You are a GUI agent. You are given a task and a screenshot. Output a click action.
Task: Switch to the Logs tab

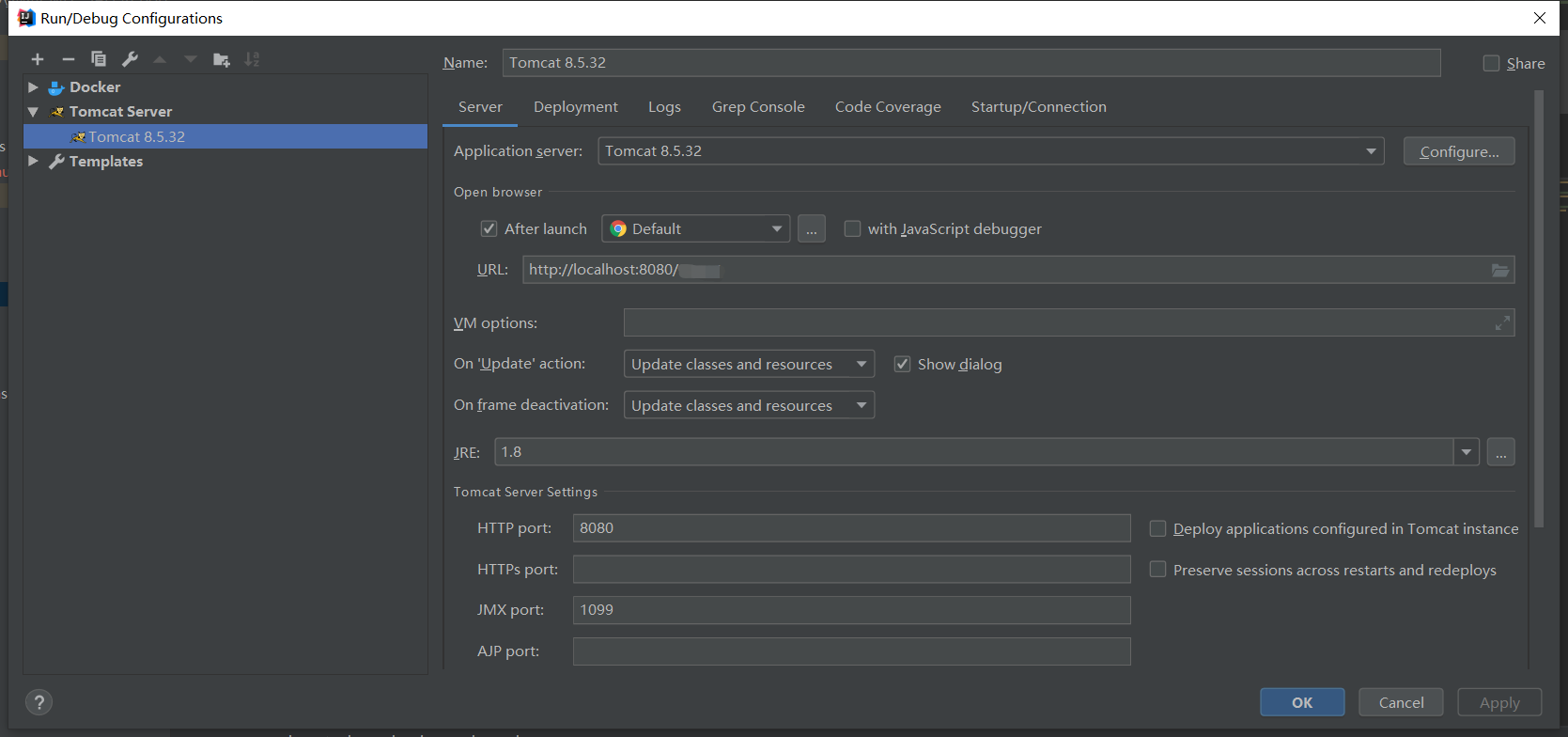(x=664, y=107)
